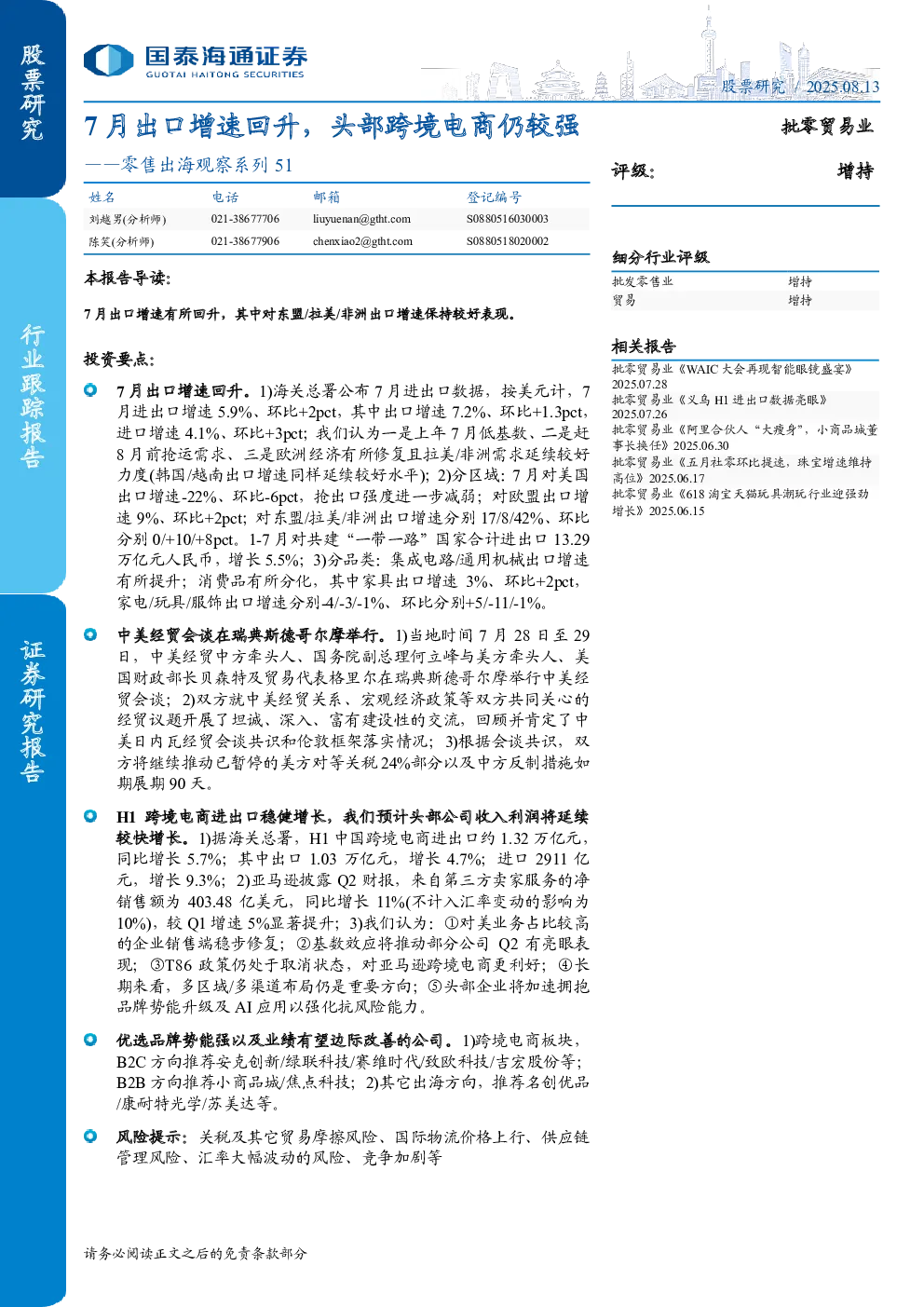Viewport: 924px width, 1307px height.
Task: Click the 本报告导读 heading
Action: coord(128,279)
